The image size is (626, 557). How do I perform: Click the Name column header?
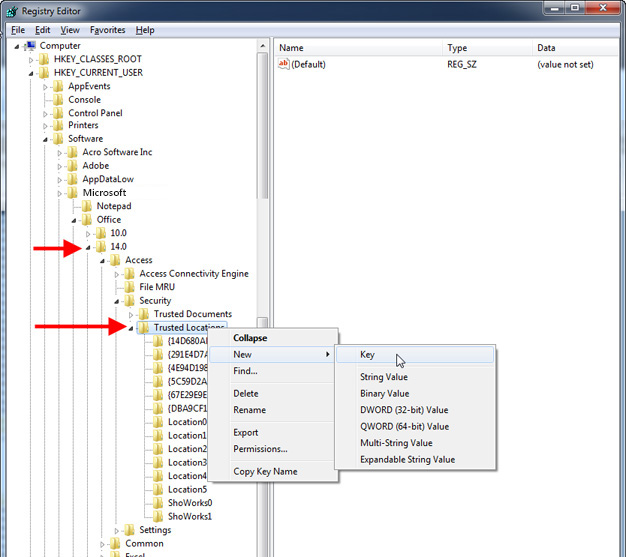coord(292,48)
